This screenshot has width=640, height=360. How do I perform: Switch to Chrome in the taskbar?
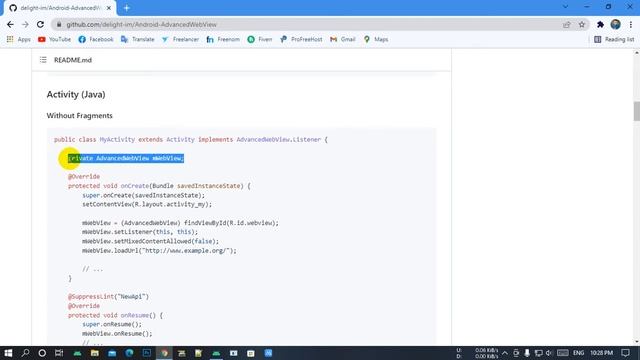[164, 353]
